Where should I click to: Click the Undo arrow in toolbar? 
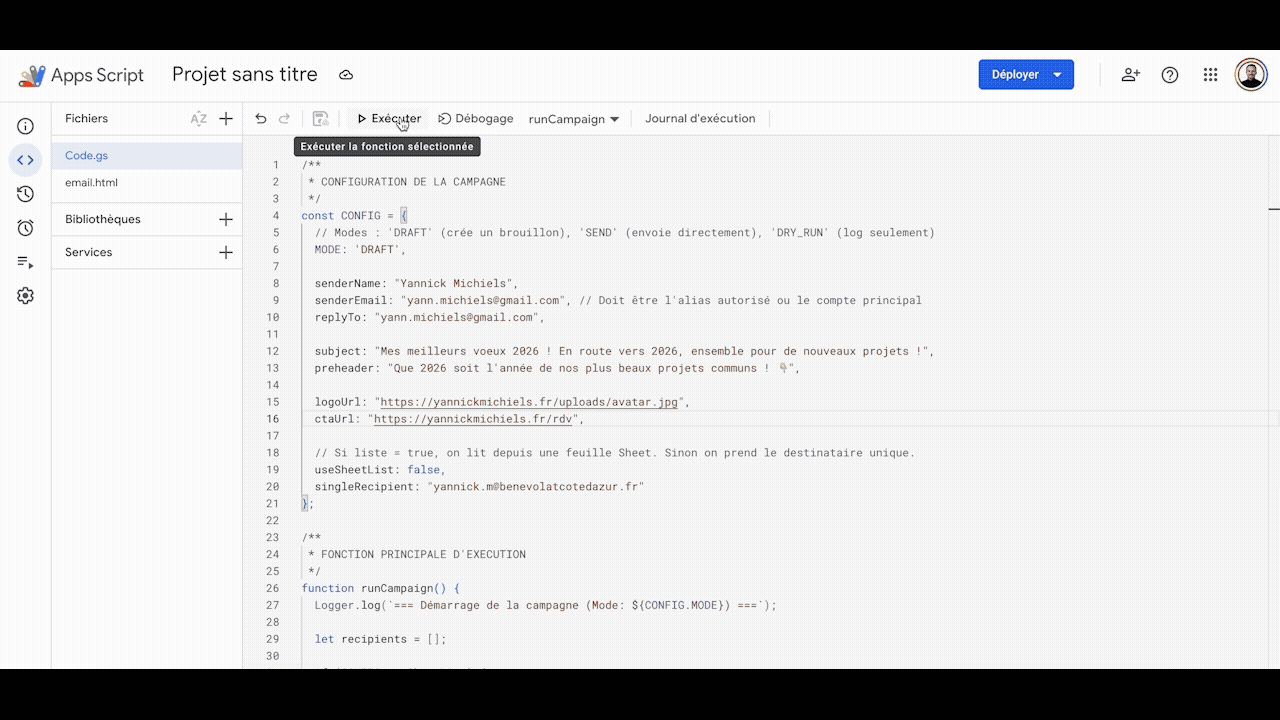pyautogui.click(x=261, y=119)
